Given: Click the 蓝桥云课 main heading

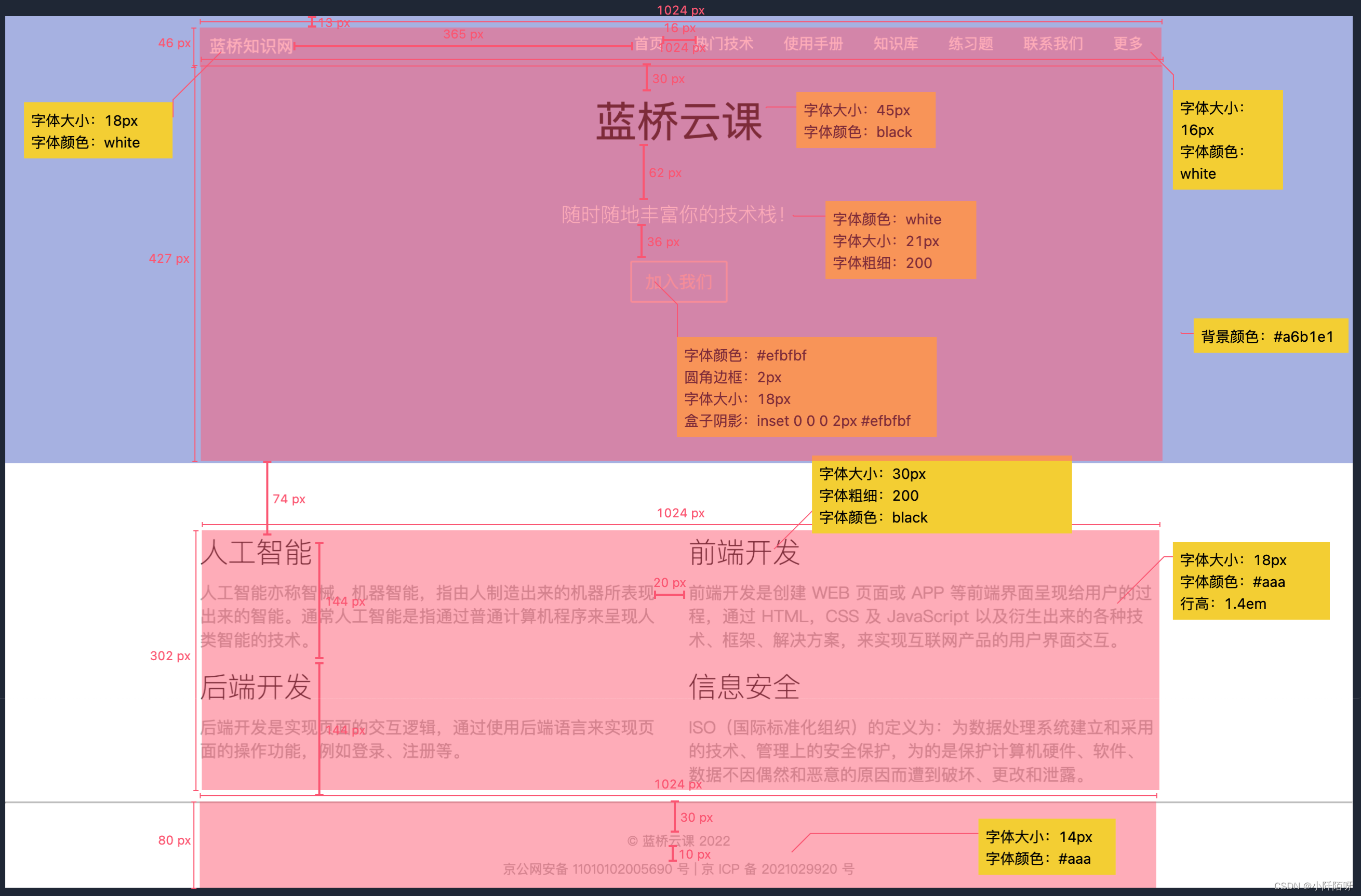Looking at the screenshot, I should [x=679, y=121].
